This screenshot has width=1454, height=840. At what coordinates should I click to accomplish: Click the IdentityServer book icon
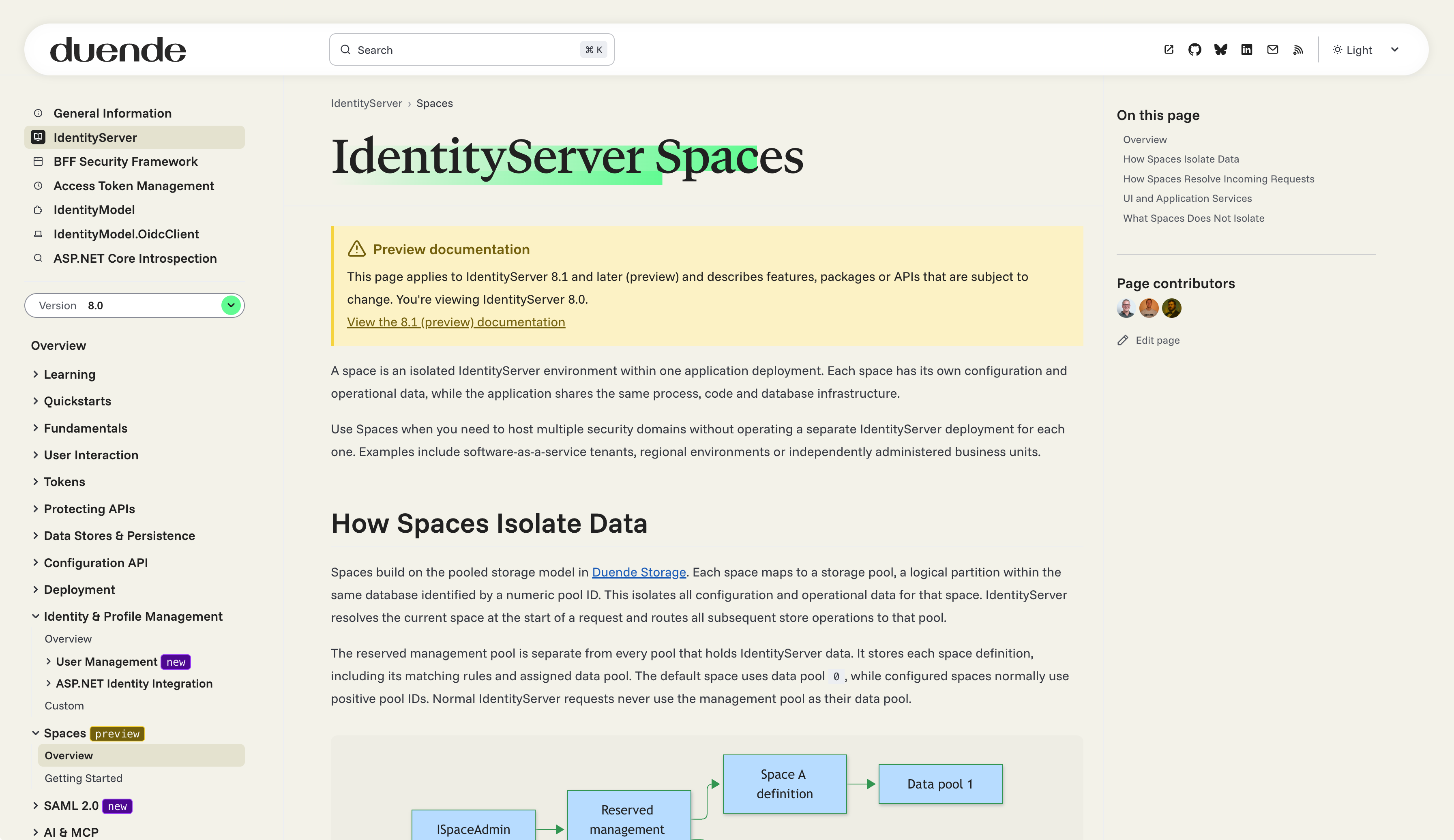pos(38,137)
